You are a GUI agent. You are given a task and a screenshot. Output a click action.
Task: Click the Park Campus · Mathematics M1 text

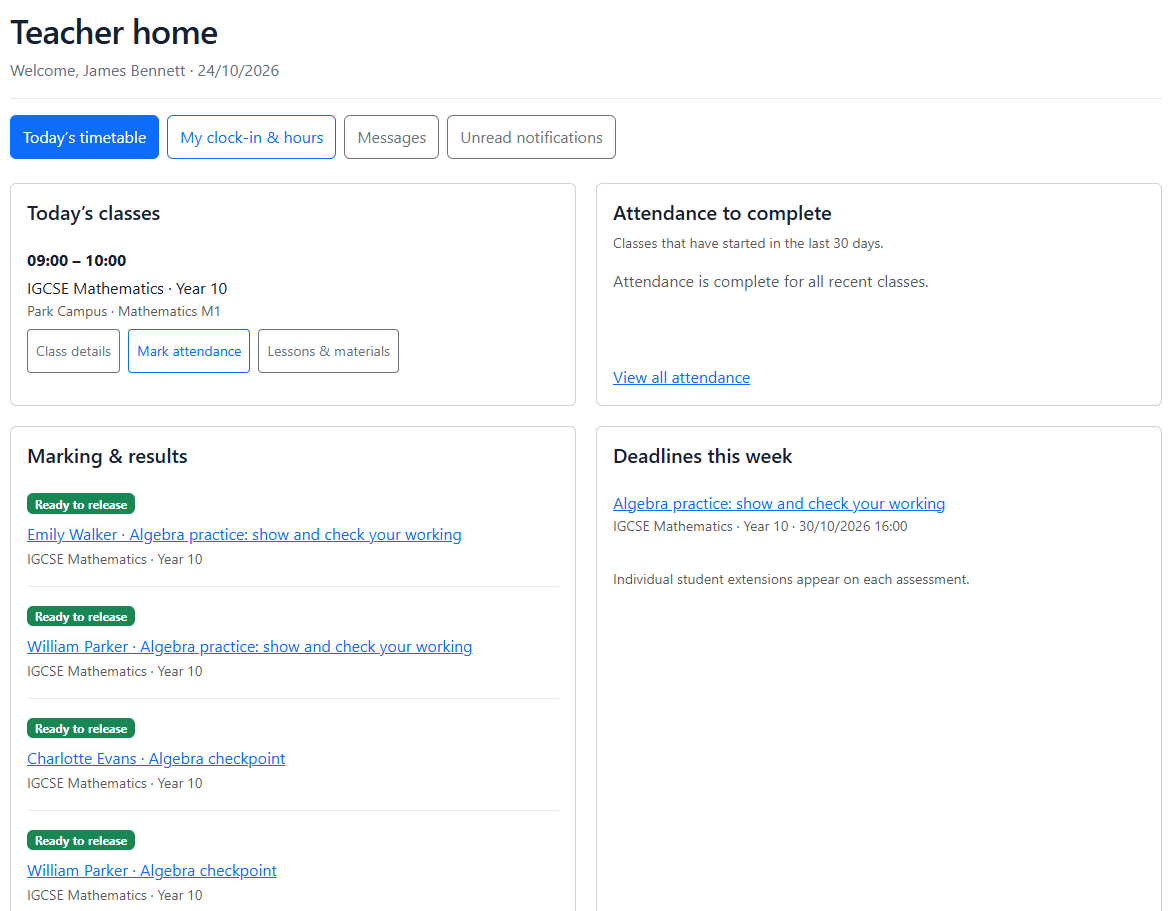(124, 312)
